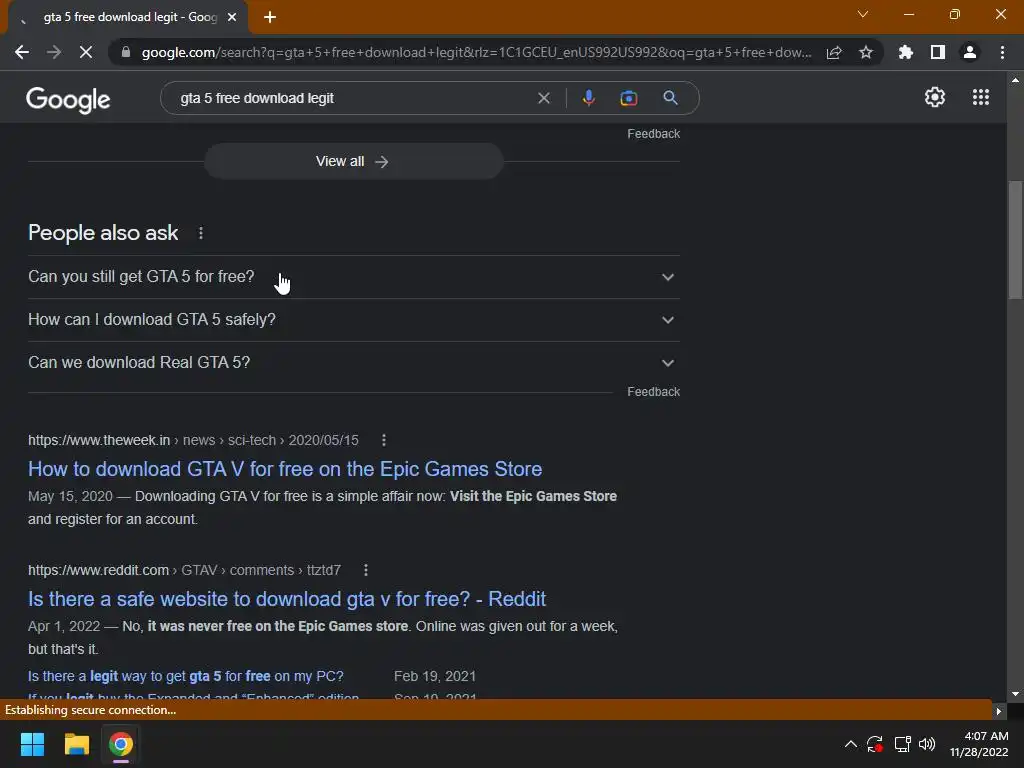Search by voice microphone icon
1024x768 pixels.
pyautogui.click(x=588, y=98)
